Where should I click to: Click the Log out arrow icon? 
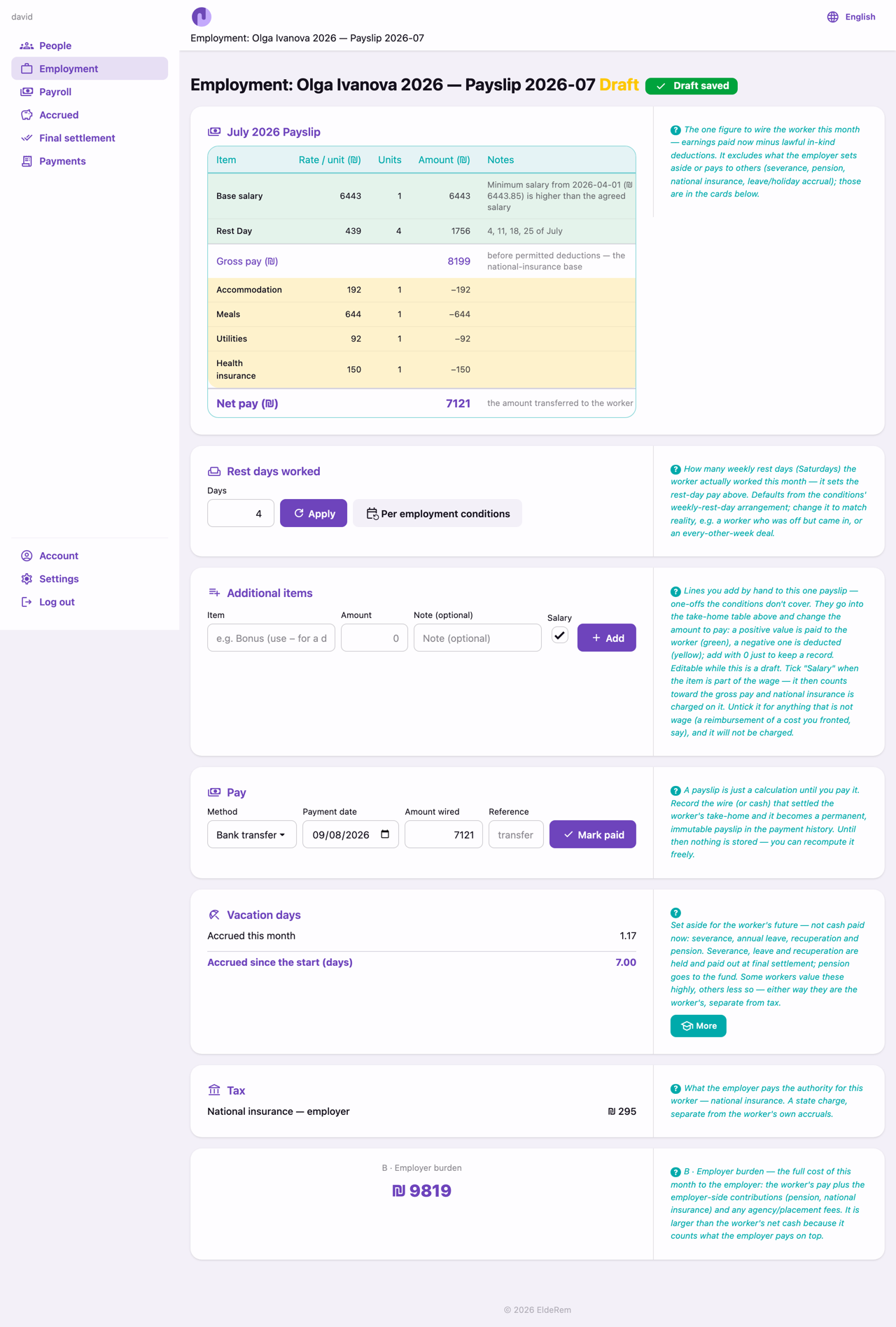click(27, 602)
